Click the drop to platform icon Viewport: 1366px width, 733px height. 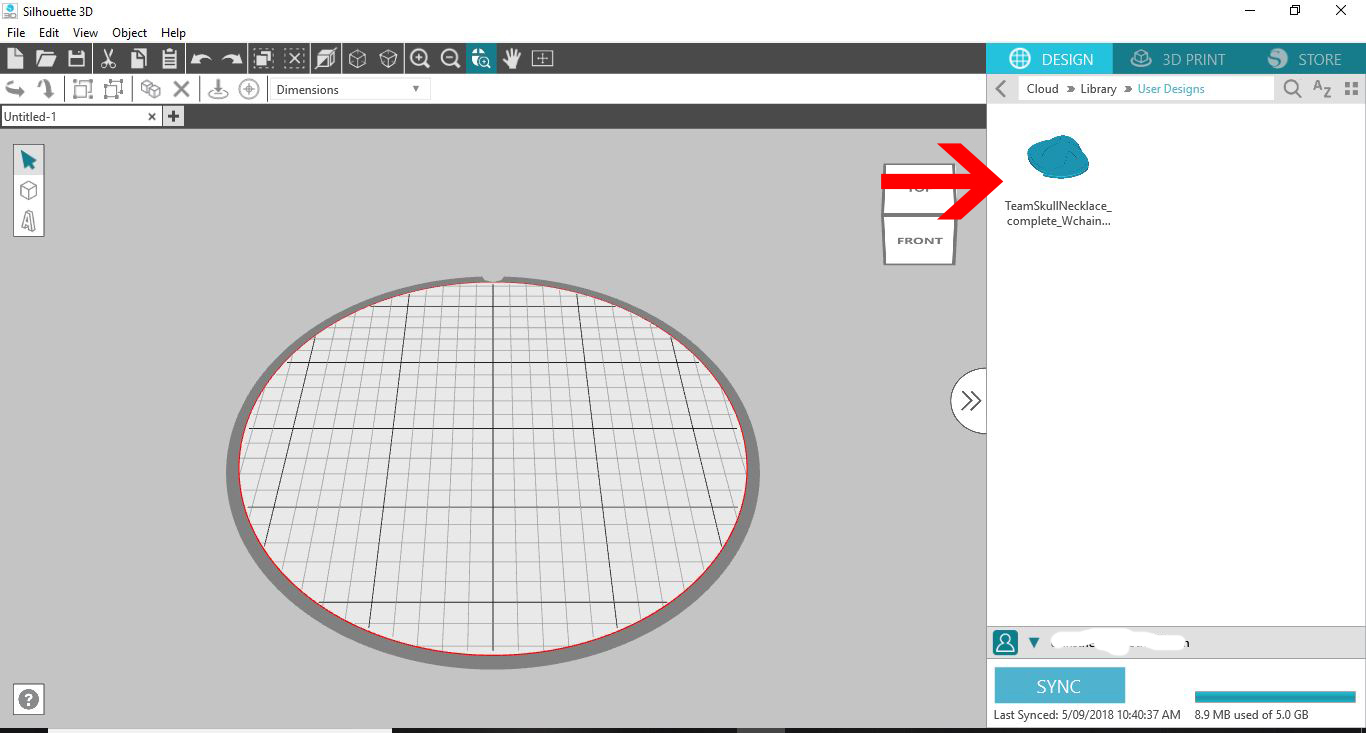[218, 89]
